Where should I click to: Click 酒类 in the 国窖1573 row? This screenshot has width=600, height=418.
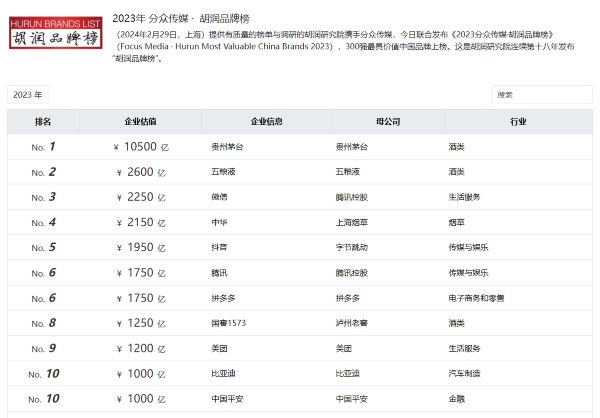point(457,323)
